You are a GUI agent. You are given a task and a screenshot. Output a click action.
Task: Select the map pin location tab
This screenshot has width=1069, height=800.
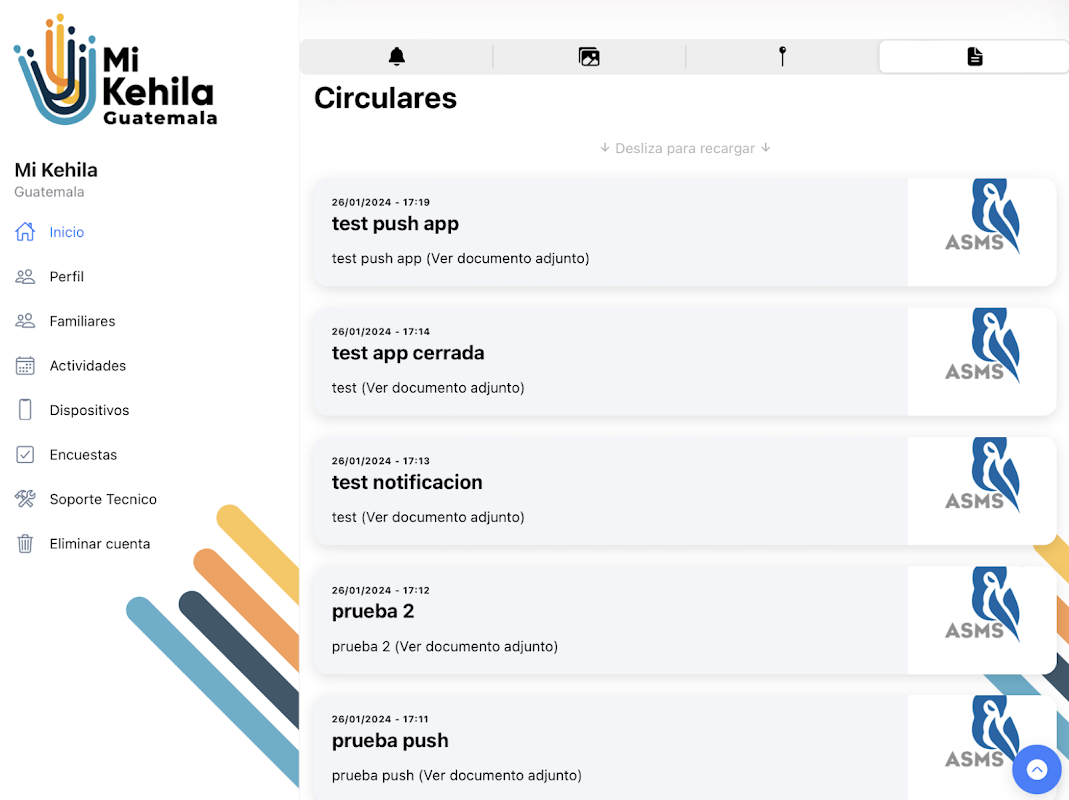(x=783, y=57)
